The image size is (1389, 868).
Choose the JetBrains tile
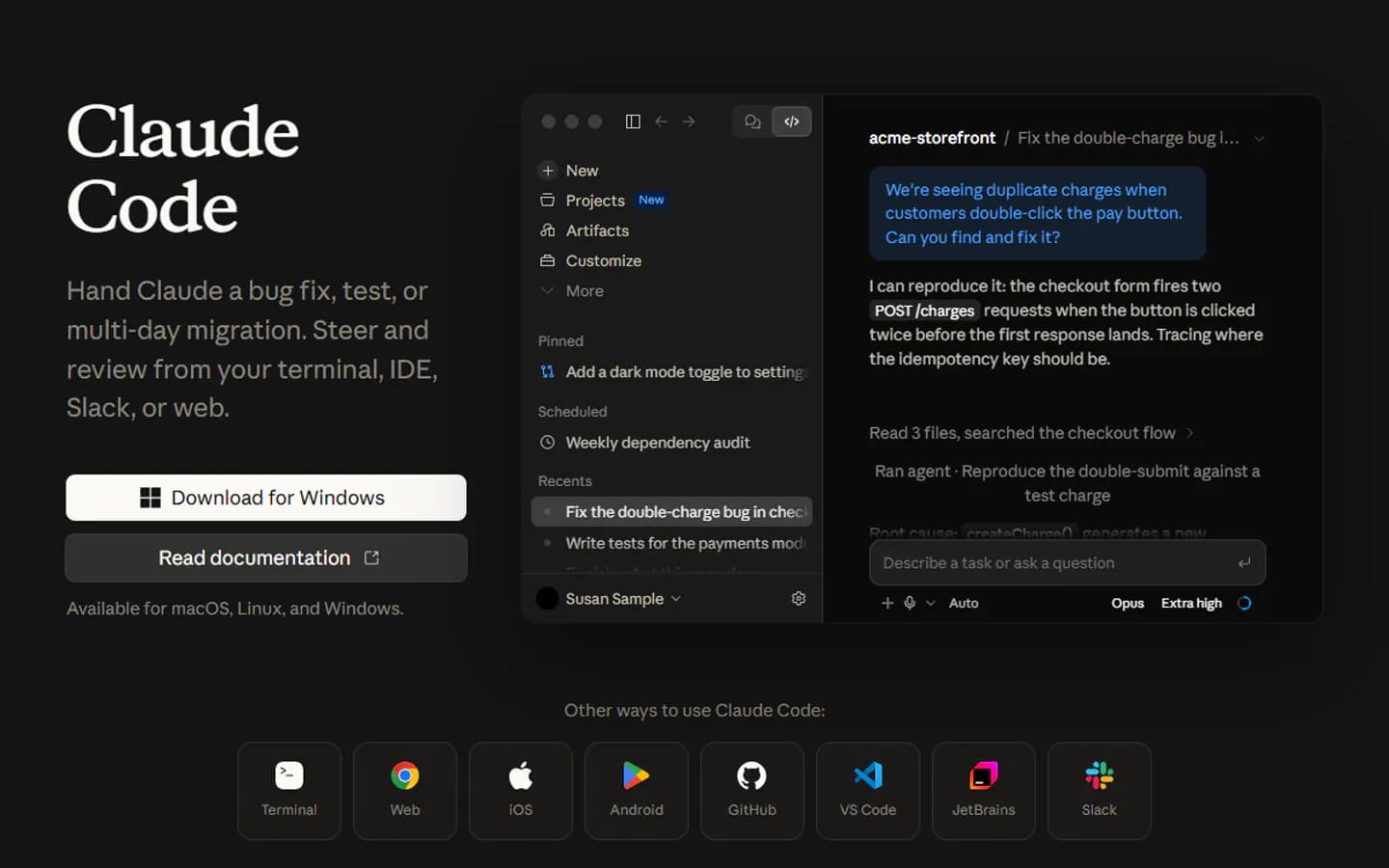pos(984,791)
